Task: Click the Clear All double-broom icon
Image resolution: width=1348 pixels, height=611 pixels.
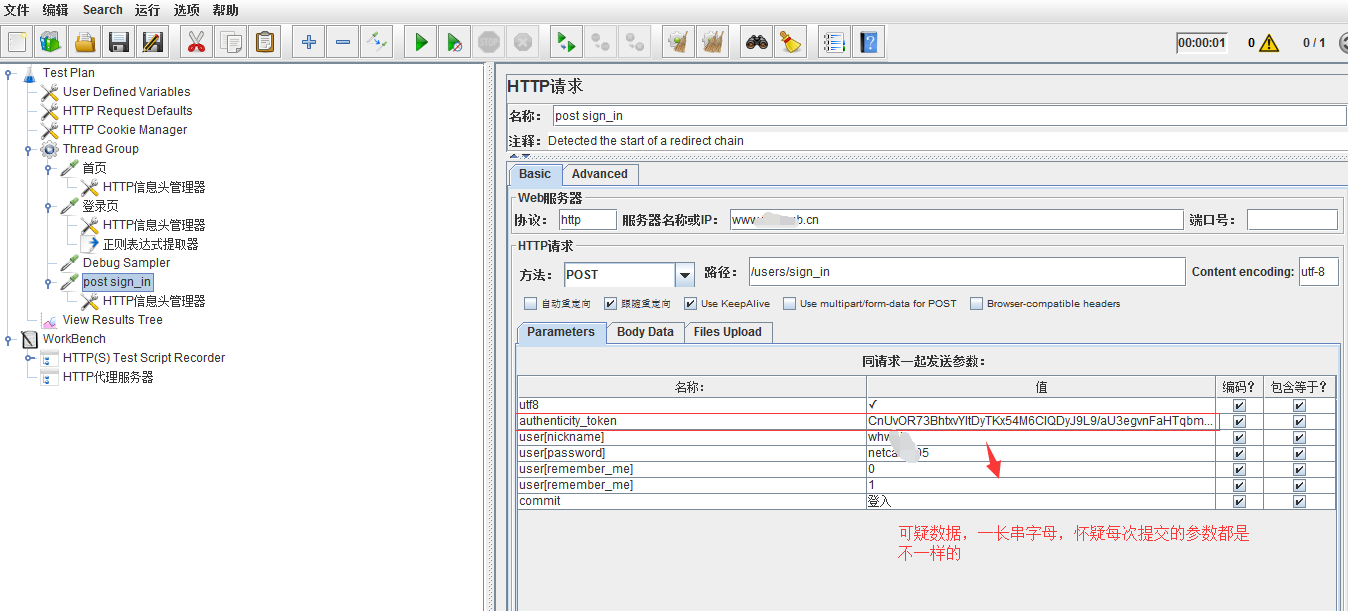Action: pyautogui.click(x=713, y=42)
